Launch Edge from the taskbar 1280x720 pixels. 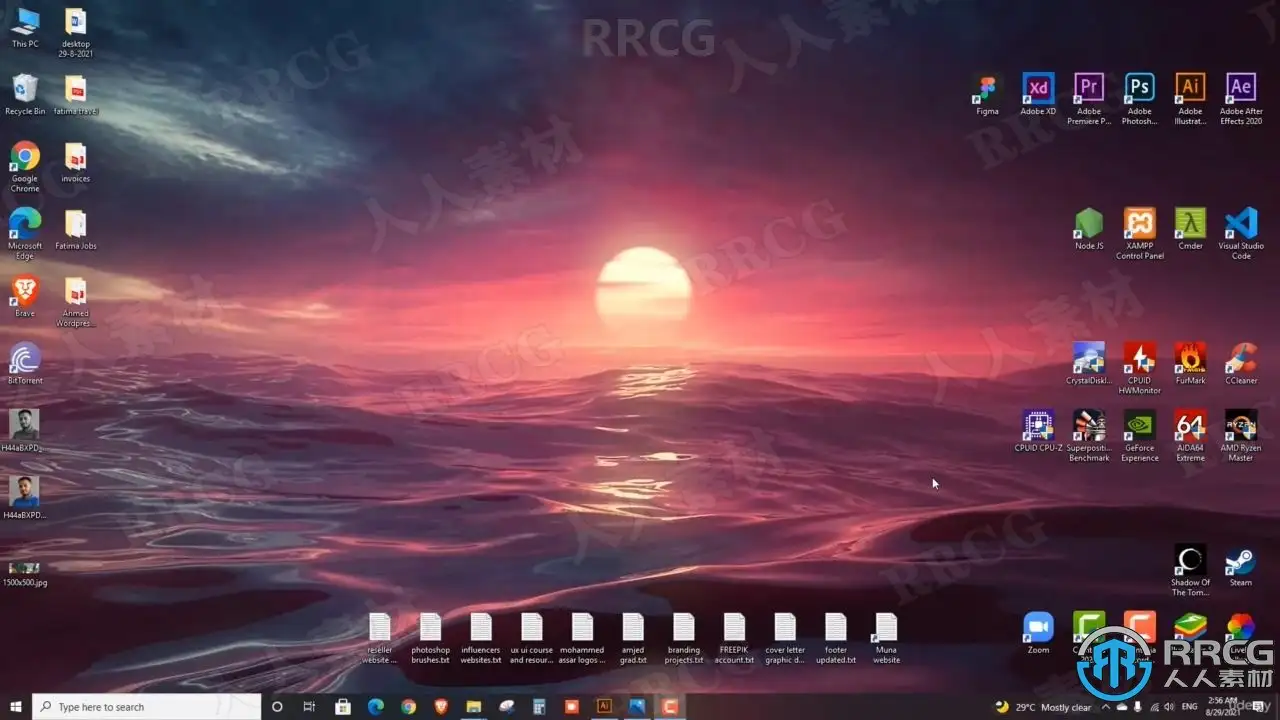pos(375,707)
